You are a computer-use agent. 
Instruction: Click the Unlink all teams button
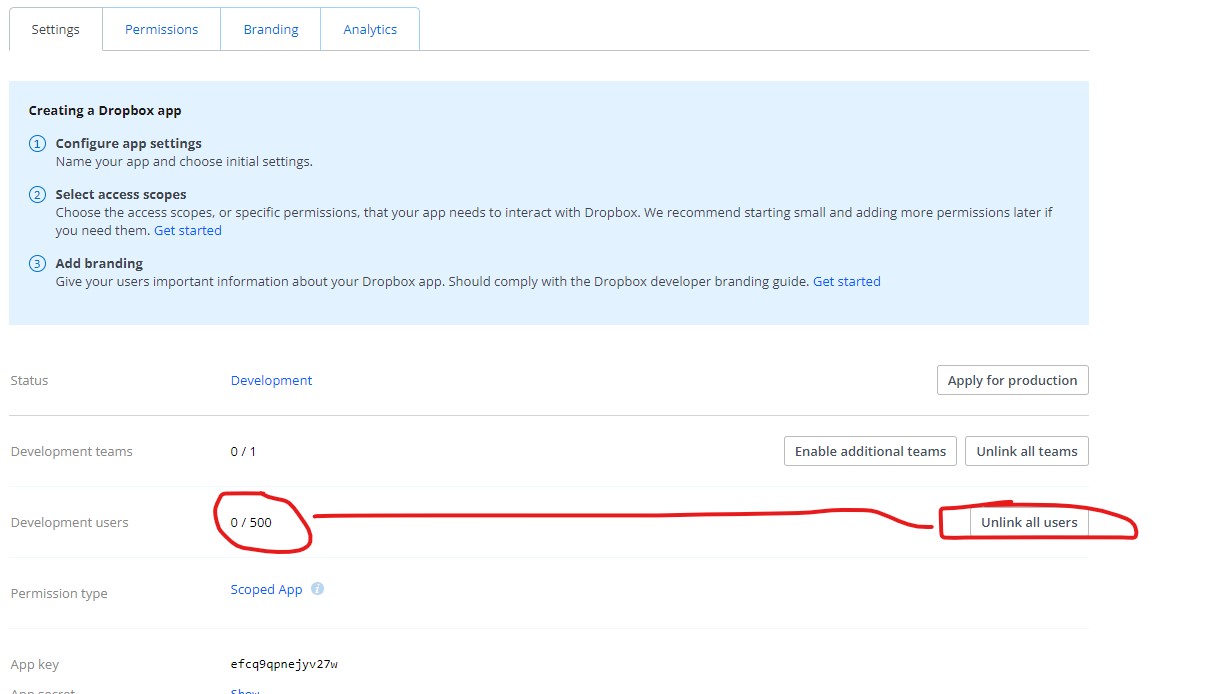coord(1027,451)
